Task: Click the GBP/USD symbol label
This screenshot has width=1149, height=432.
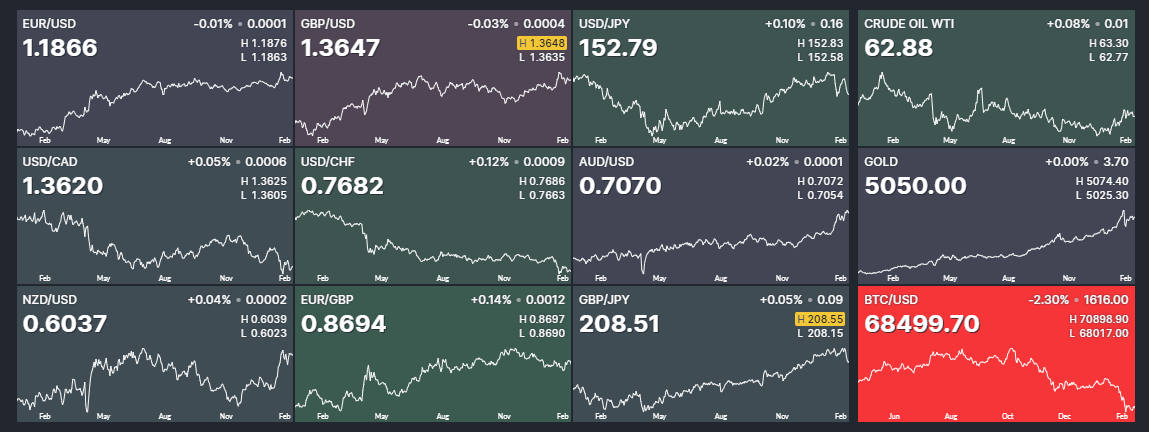Action: click(x=326, y=23)
